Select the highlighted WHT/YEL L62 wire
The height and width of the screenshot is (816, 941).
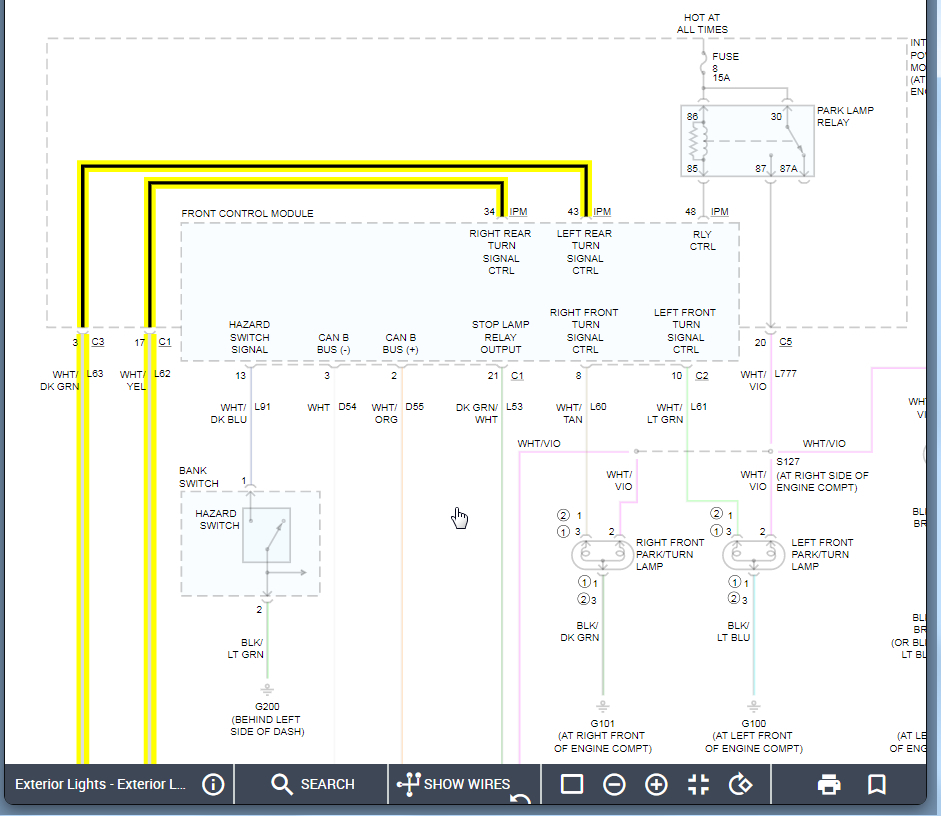coord(150,560)
